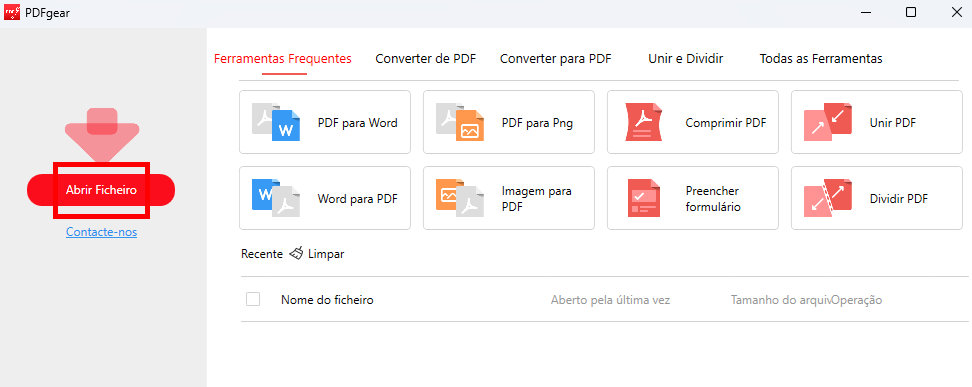The height and width of the screenshot is (387, 972).
Task: Tick the select-all checkbox beside Nome do ficheiro
Action: [253, 299]
